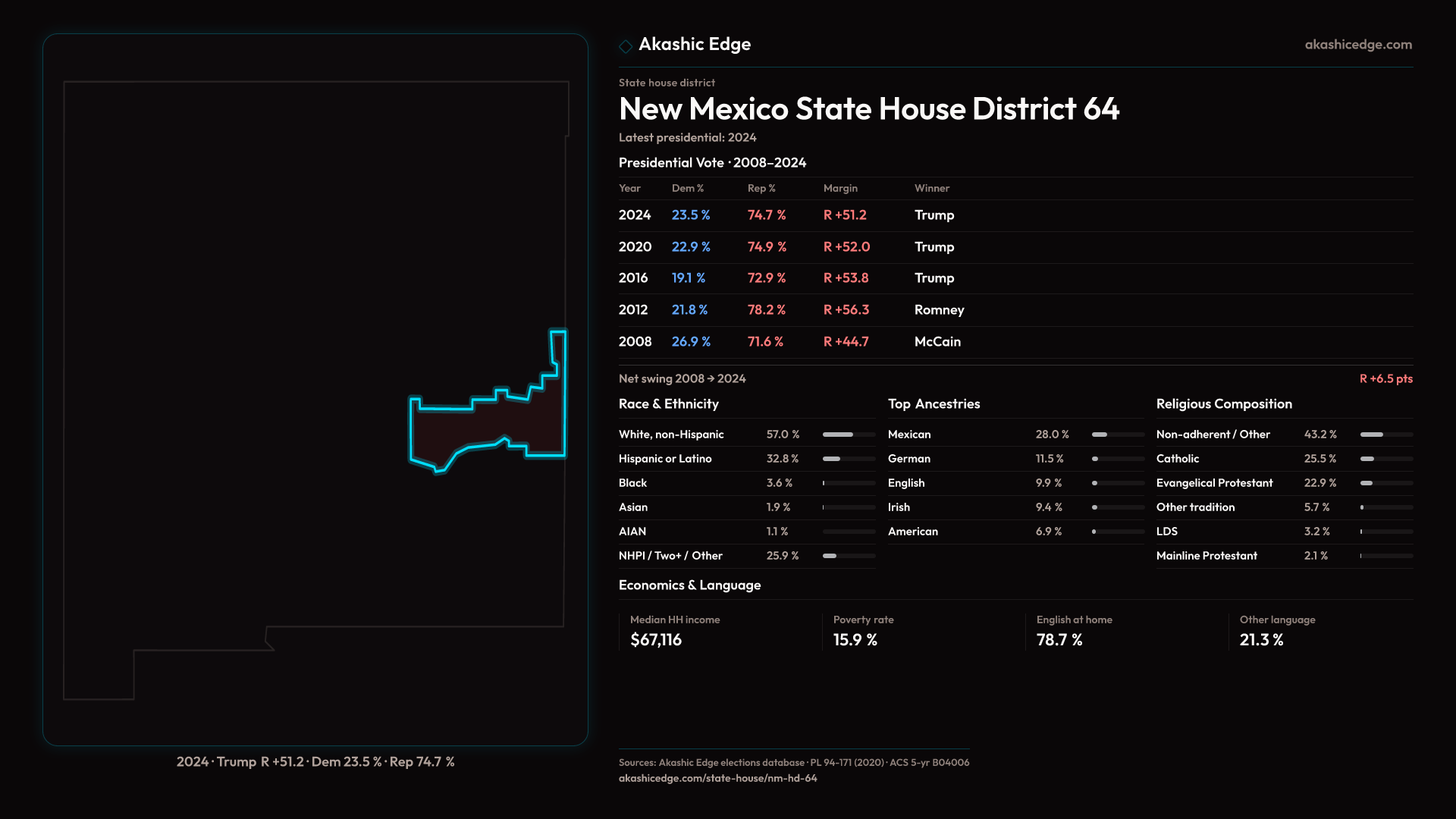Click the R +6.5 pts net swing value
Screen dimensions: 1456x819
(x=1385, y=378)
